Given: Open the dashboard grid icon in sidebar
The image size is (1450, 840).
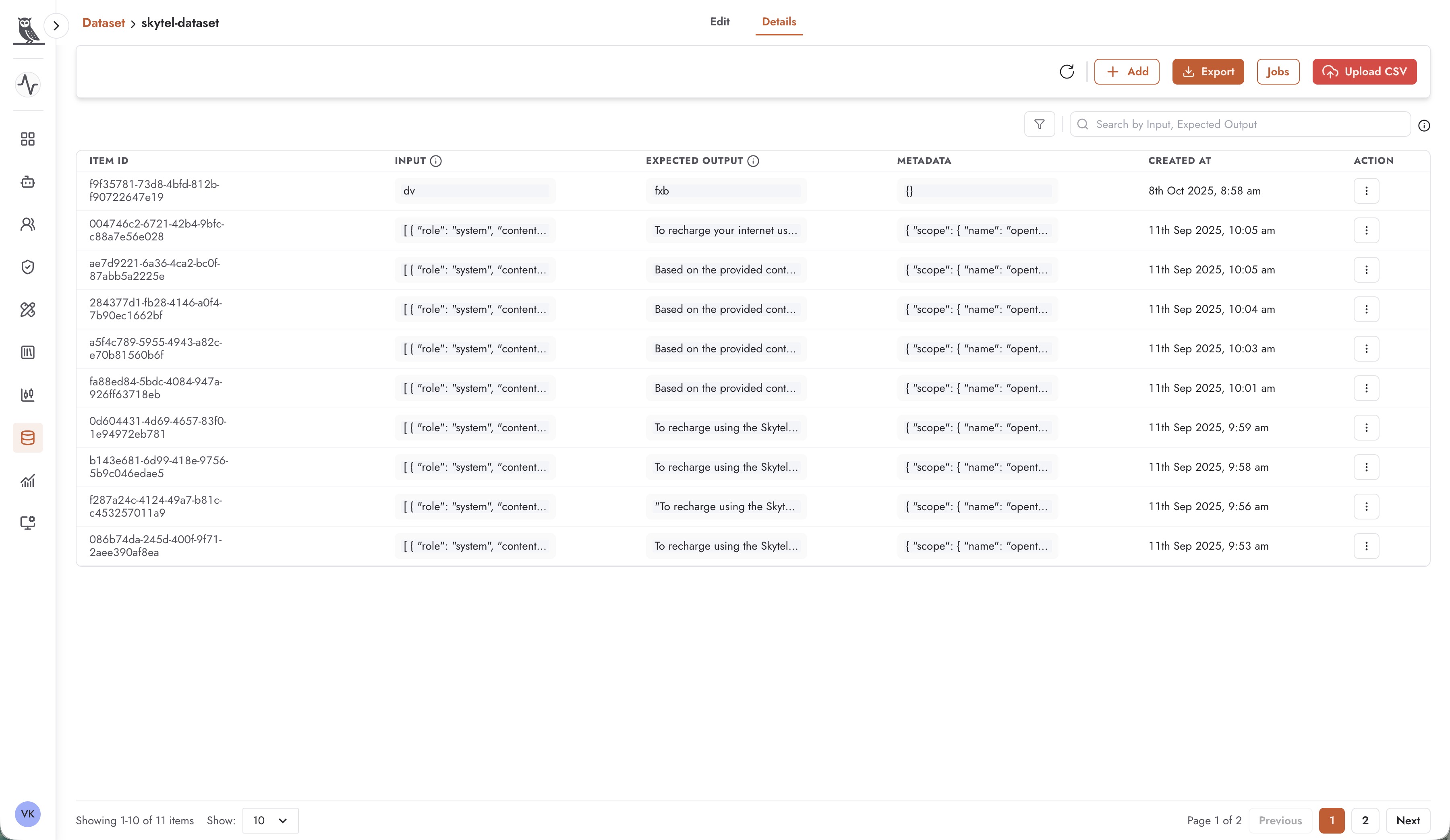Looking at the screenshot, I should 28,139.
